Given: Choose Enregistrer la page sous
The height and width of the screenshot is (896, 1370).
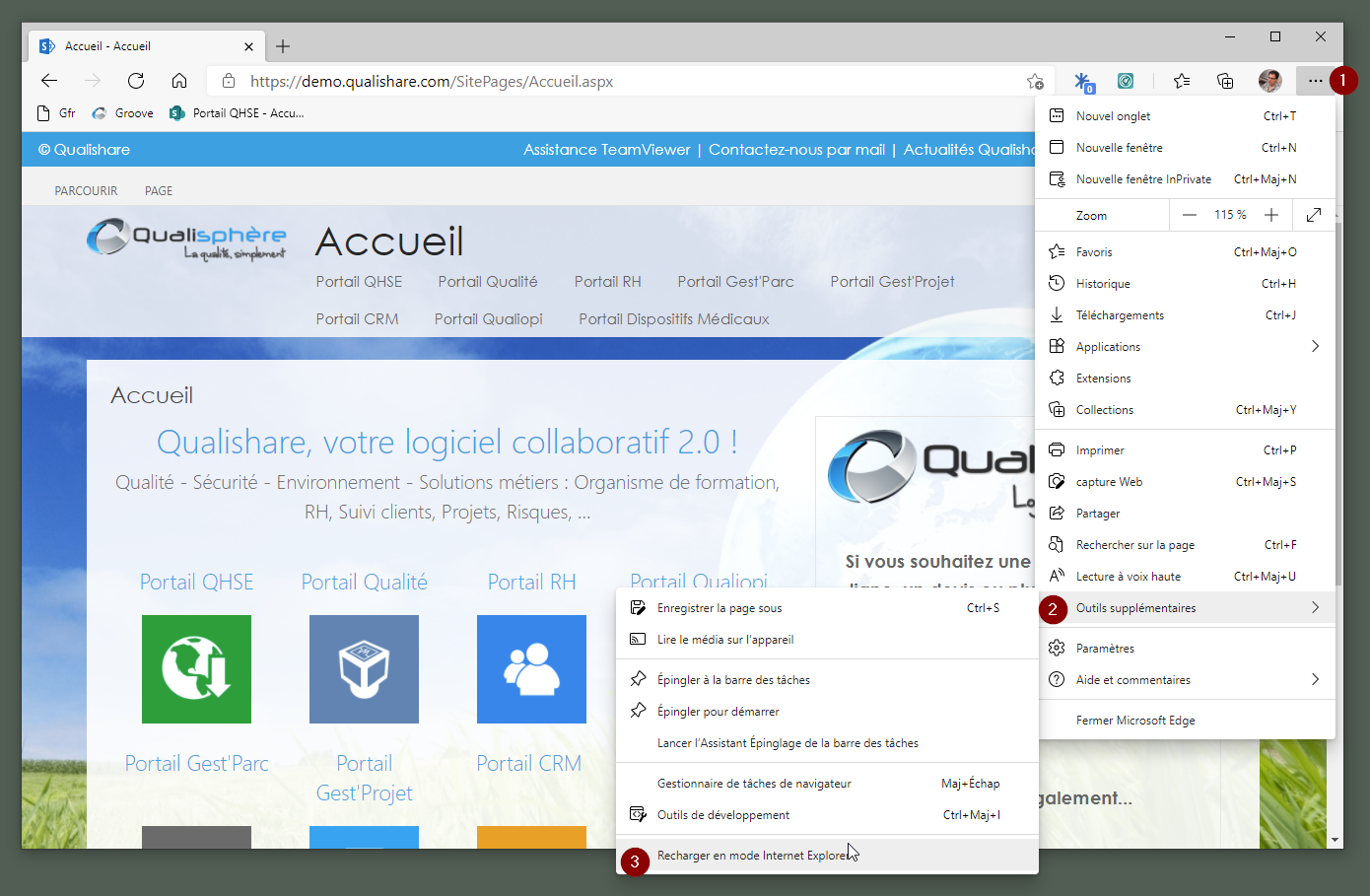Looking at the screenshot, I should coord(827,608).
